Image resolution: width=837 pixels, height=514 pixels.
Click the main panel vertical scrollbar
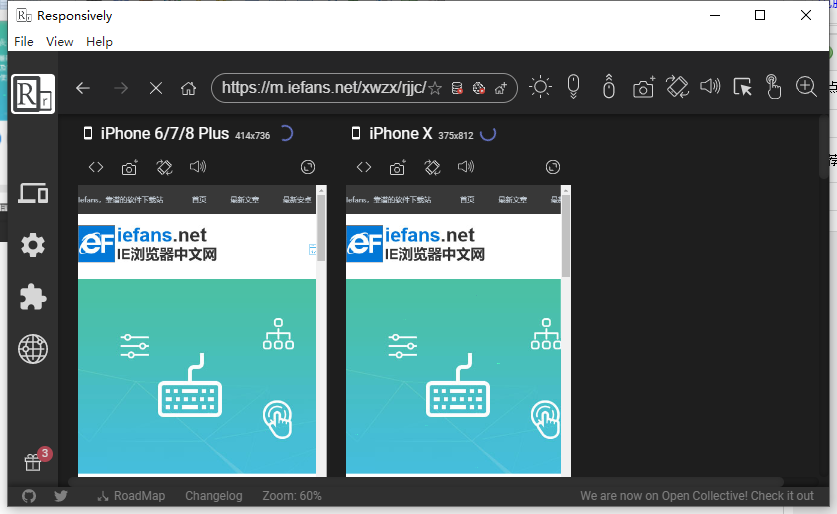[824, 147]
